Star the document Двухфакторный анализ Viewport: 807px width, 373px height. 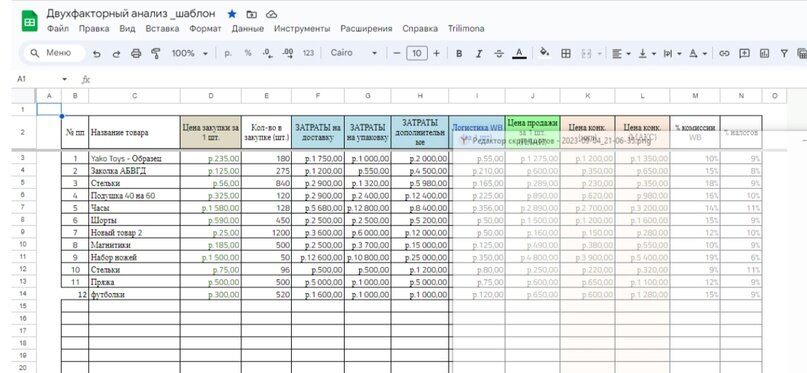pyautogui.click(x=232, y=14)
